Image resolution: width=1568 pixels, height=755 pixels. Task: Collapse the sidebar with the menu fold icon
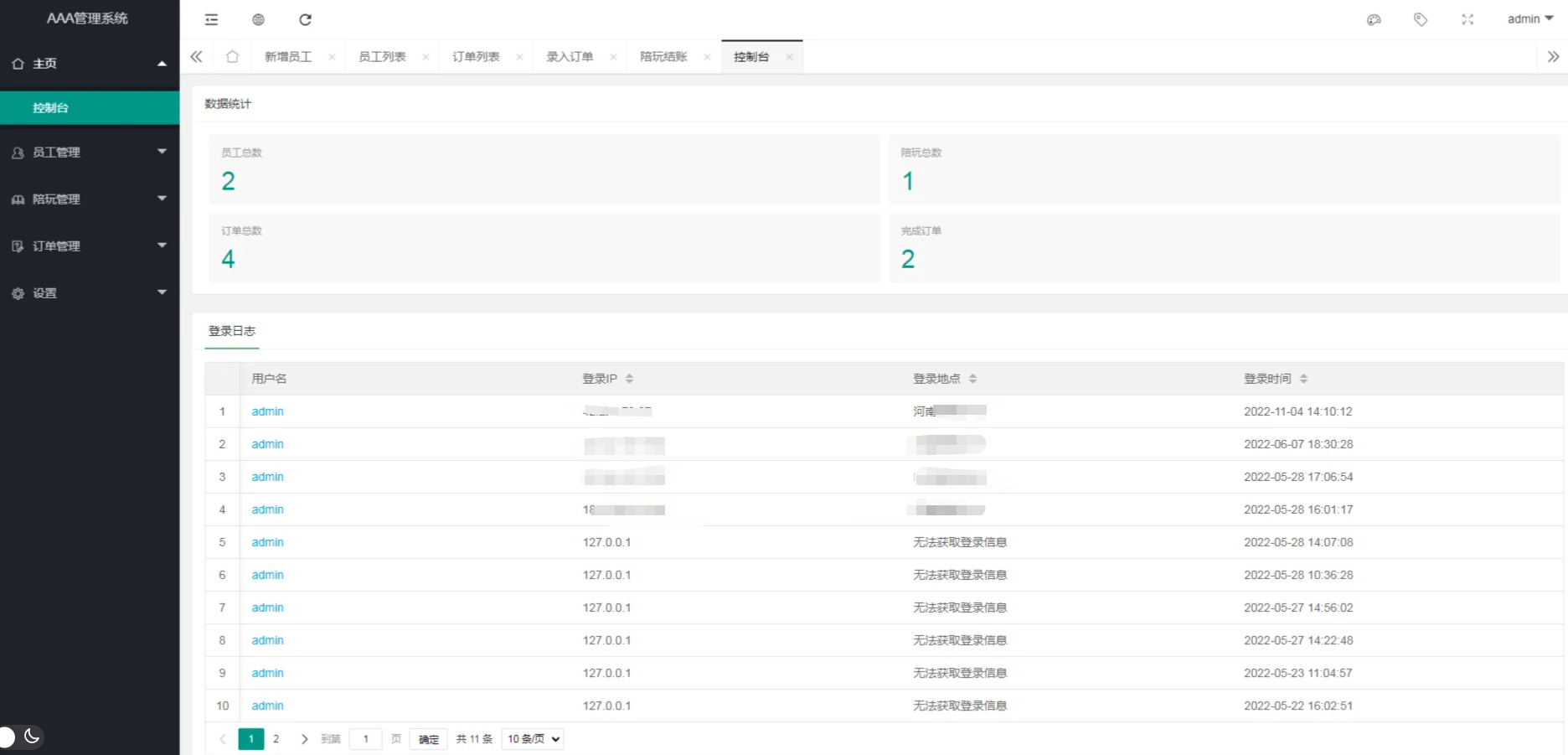211,19
